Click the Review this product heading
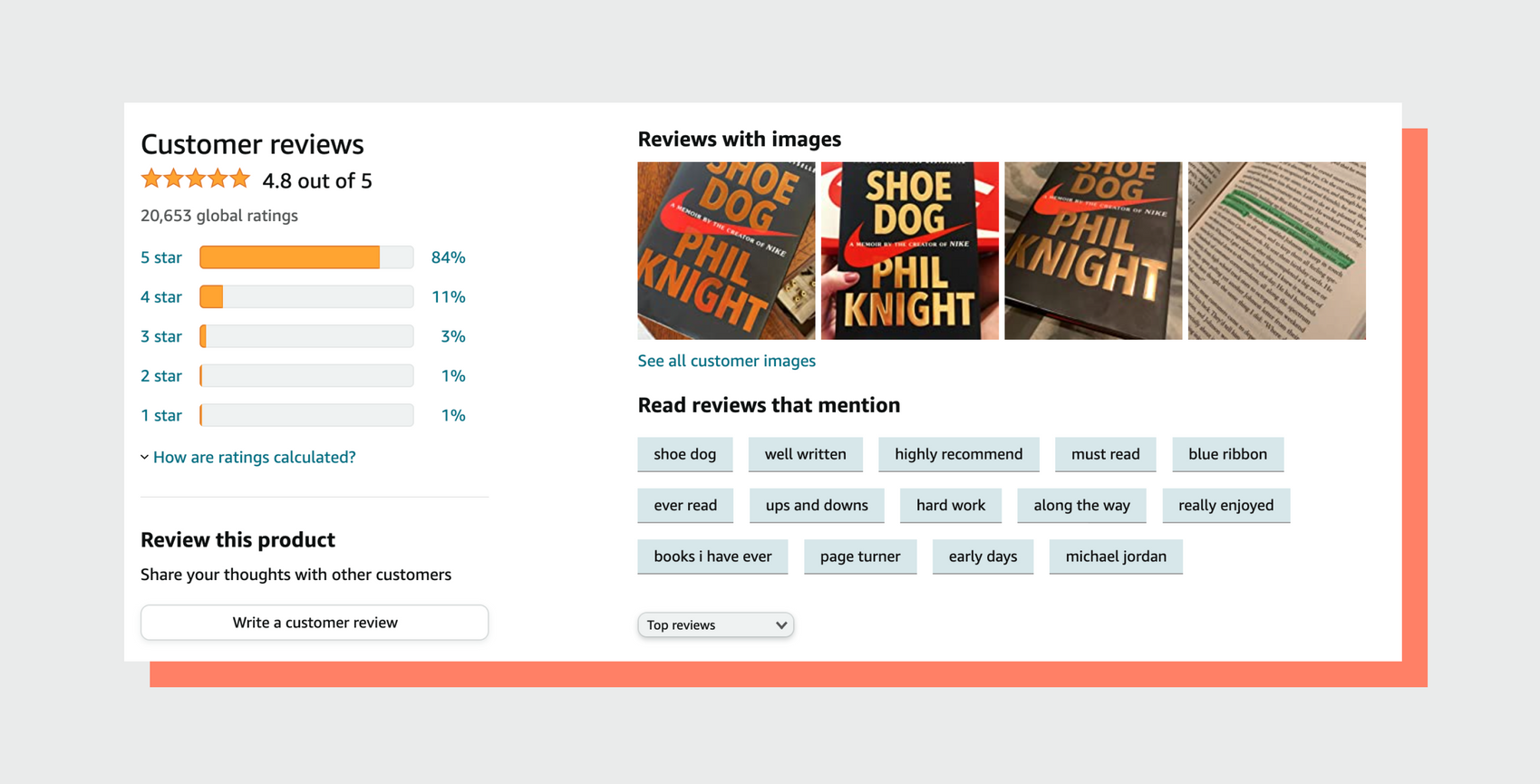1540x784 pixels. (237, 540)
